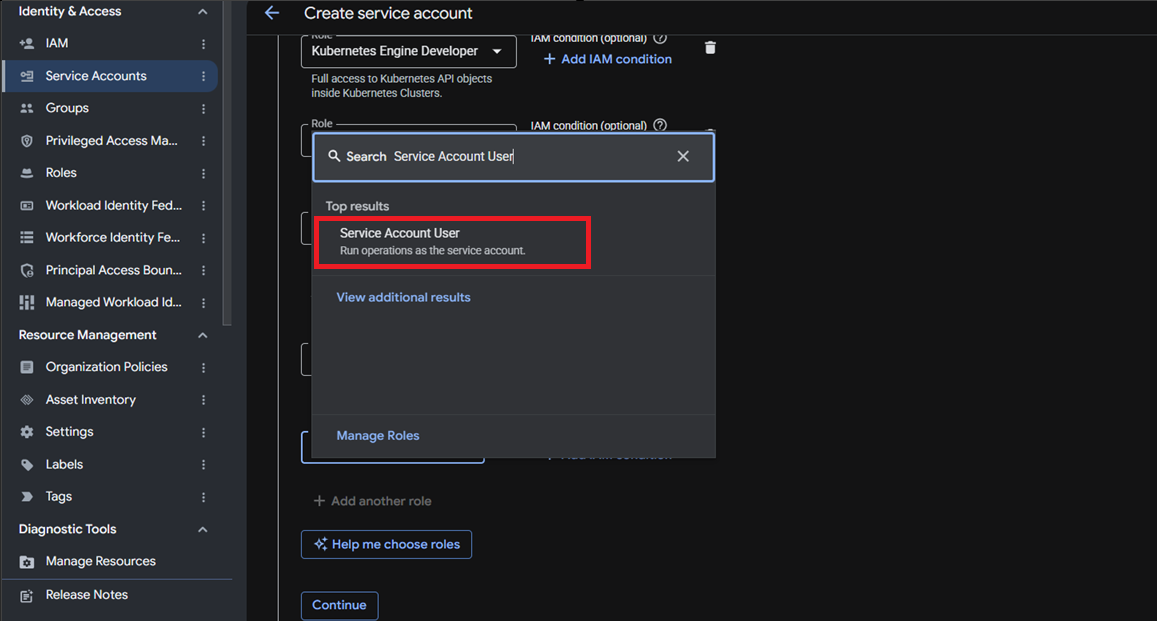Open Privileged Access Manager sidebar item

coord(111,141)
